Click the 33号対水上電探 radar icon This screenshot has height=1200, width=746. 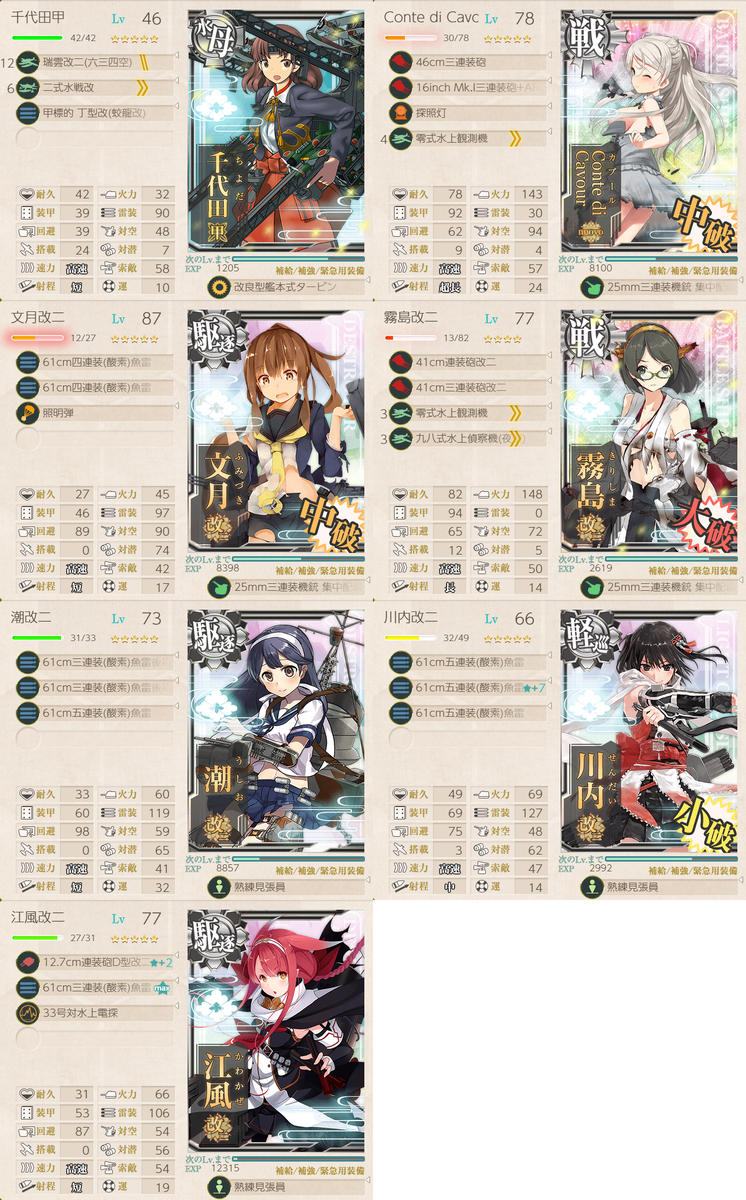coord(29,1013)
